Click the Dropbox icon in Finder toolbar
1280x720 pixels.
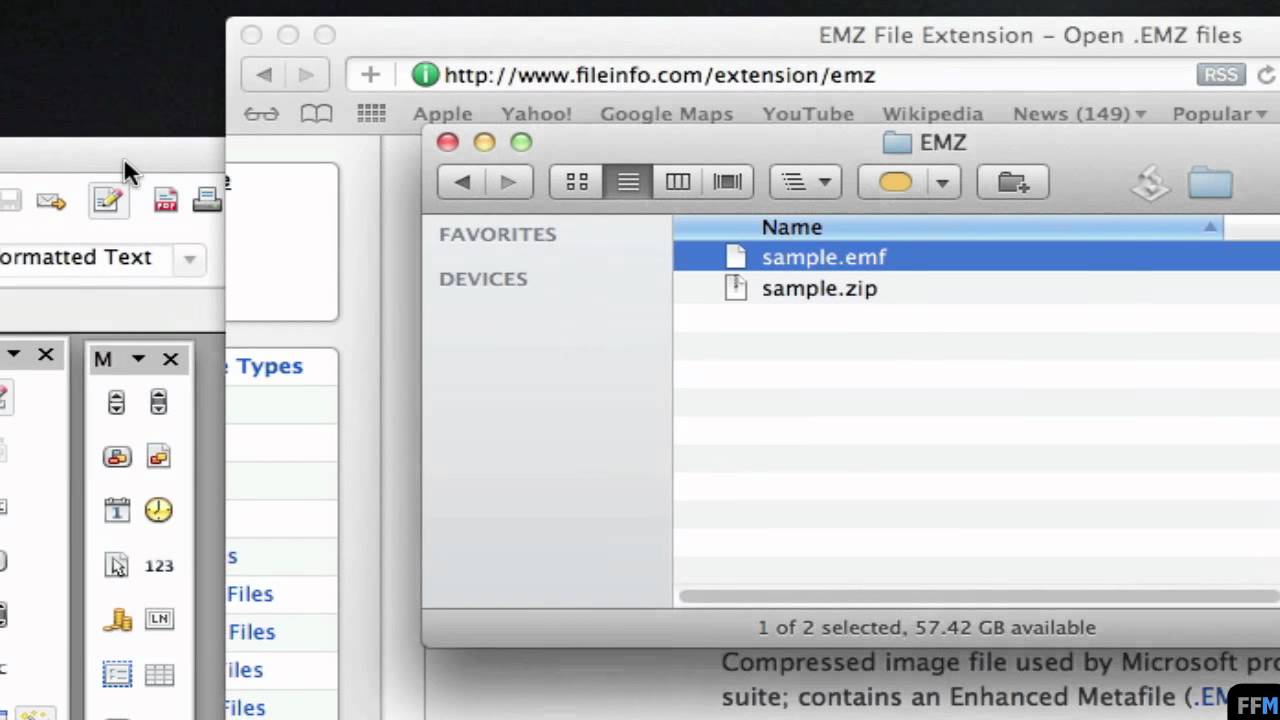pos(1151,183)
